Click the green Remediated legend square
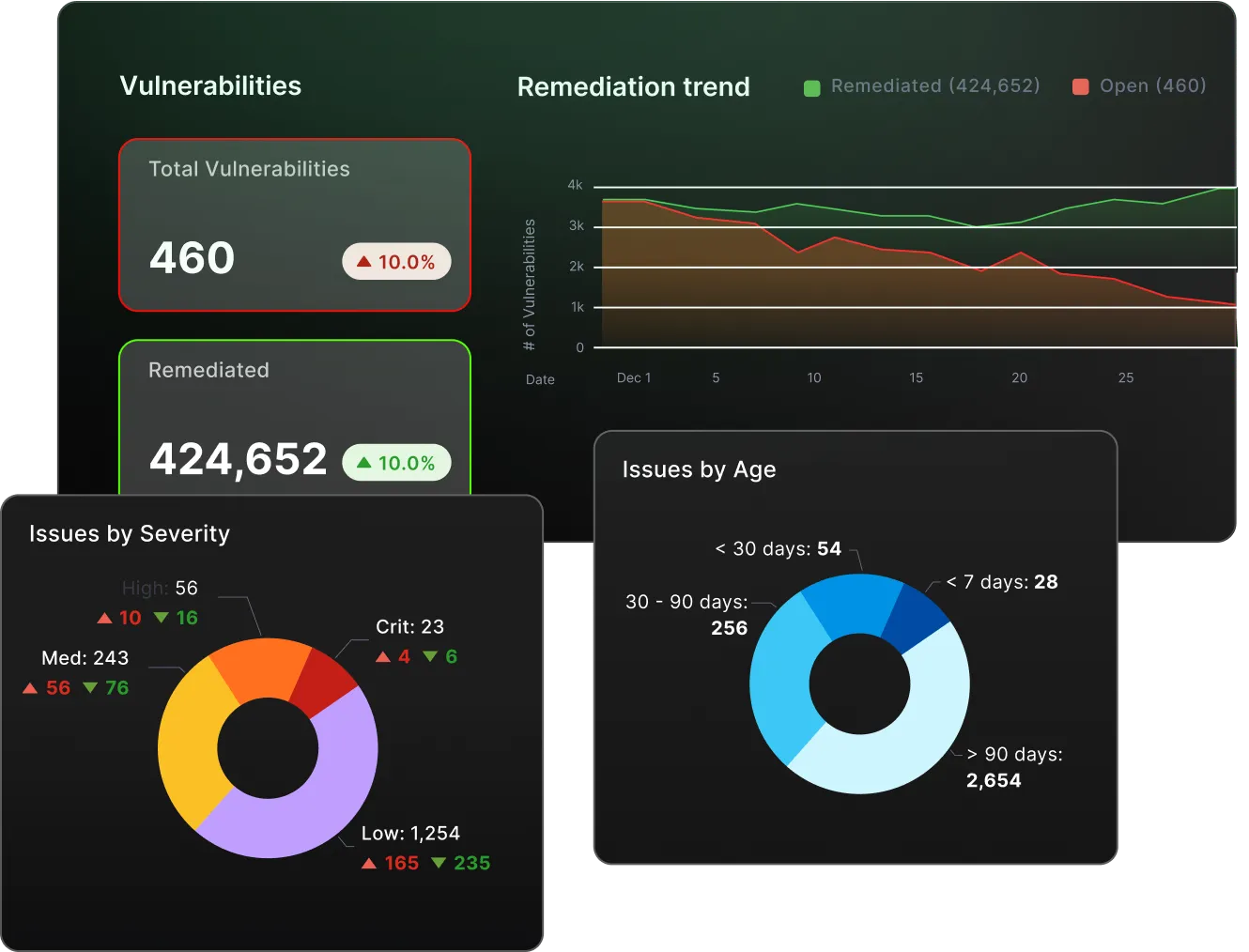Image resolution: width=1249 pixels, height=952 pixels. (813, 86)
